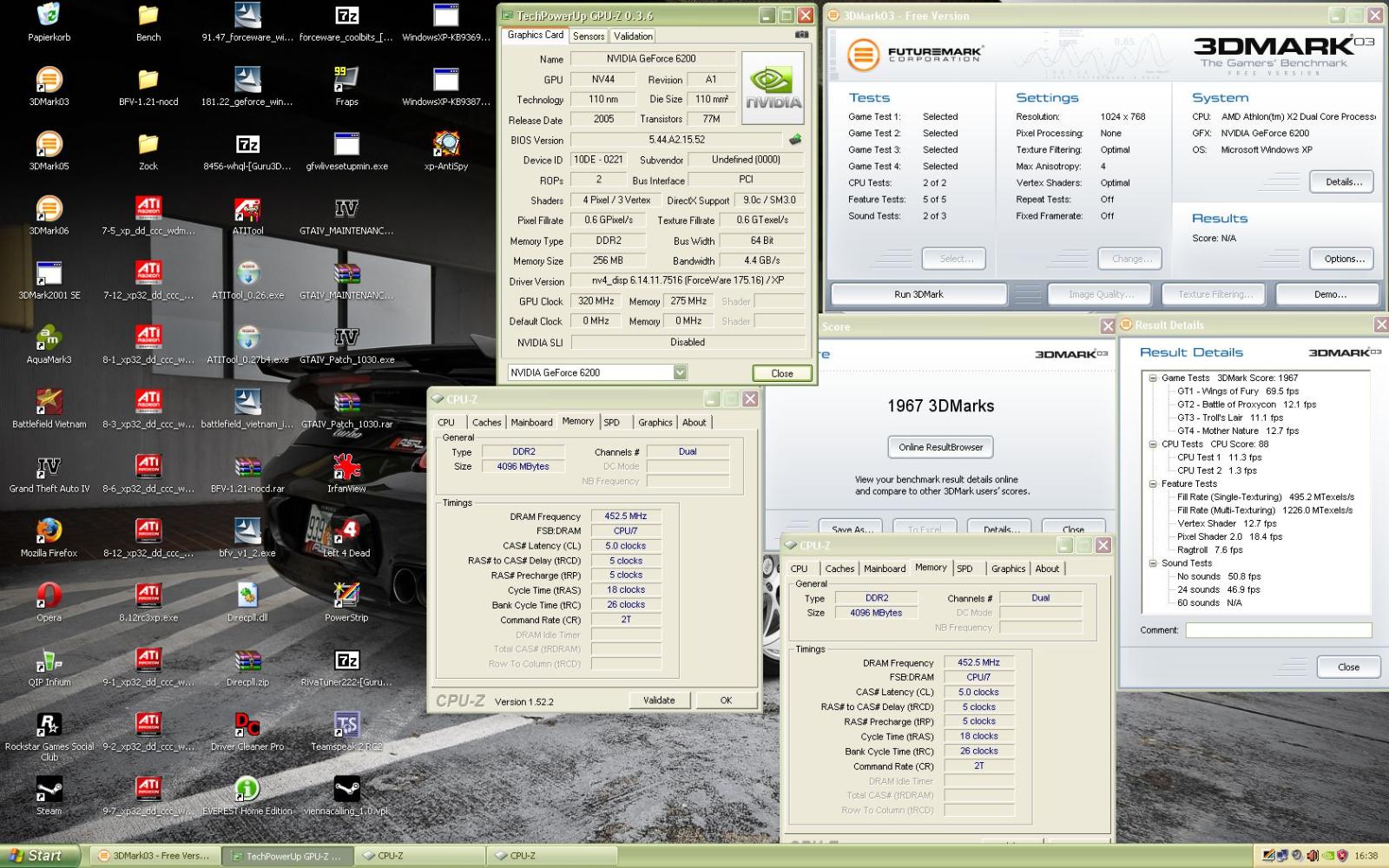Select the Grand Theft Auto IV shortcut
The image size is (1389, 868).
pyautogui.click(x=49, y=473)
